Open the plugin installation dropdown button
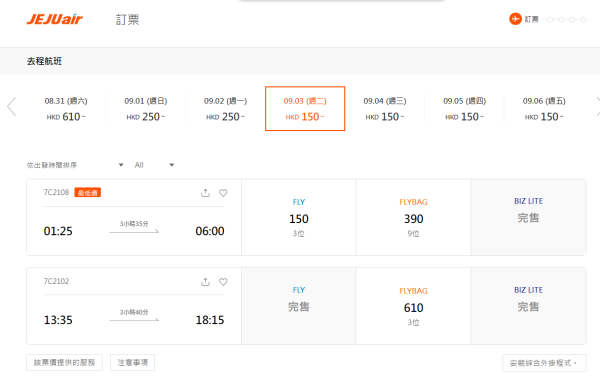The image size is (600, 382). (x=544, y=363)
